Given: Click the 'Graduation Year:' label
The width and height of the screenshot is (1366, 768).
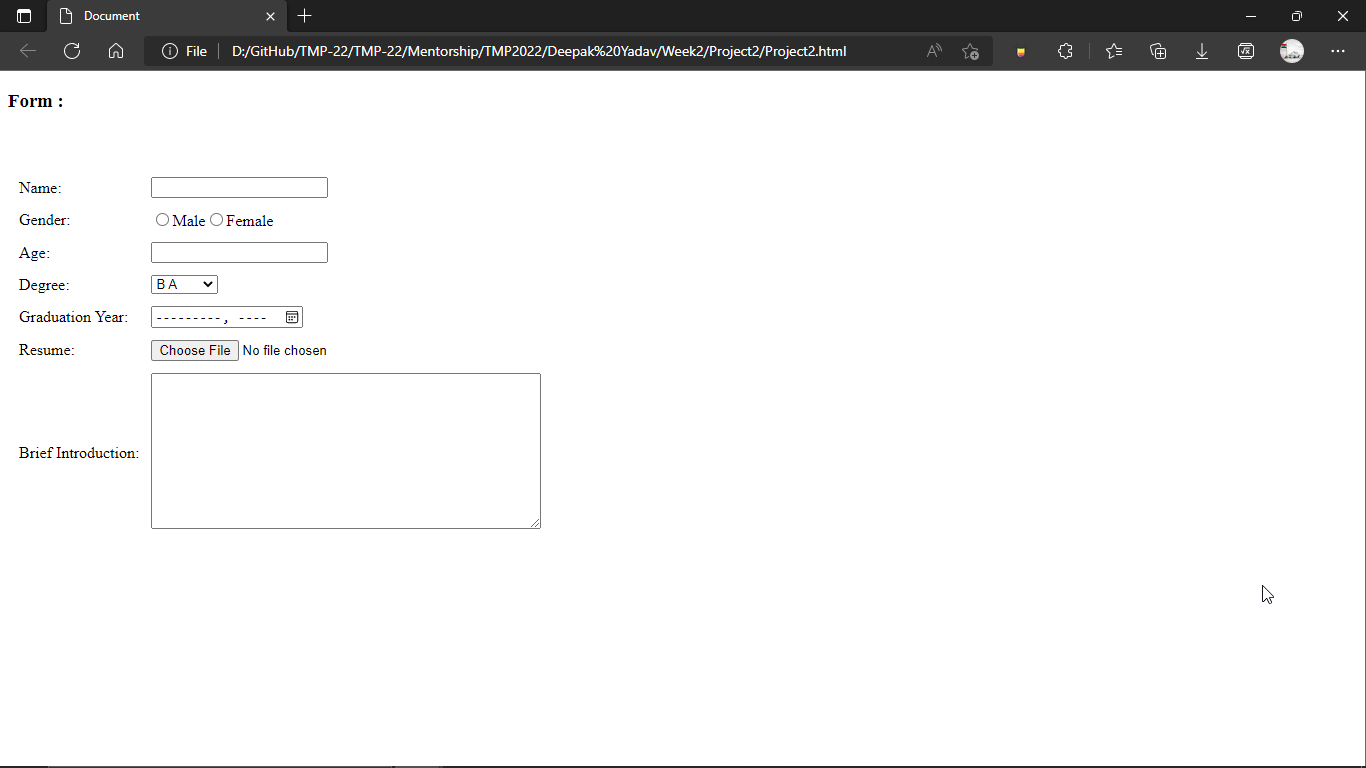Looking at the screenshot, I should 74,317.
